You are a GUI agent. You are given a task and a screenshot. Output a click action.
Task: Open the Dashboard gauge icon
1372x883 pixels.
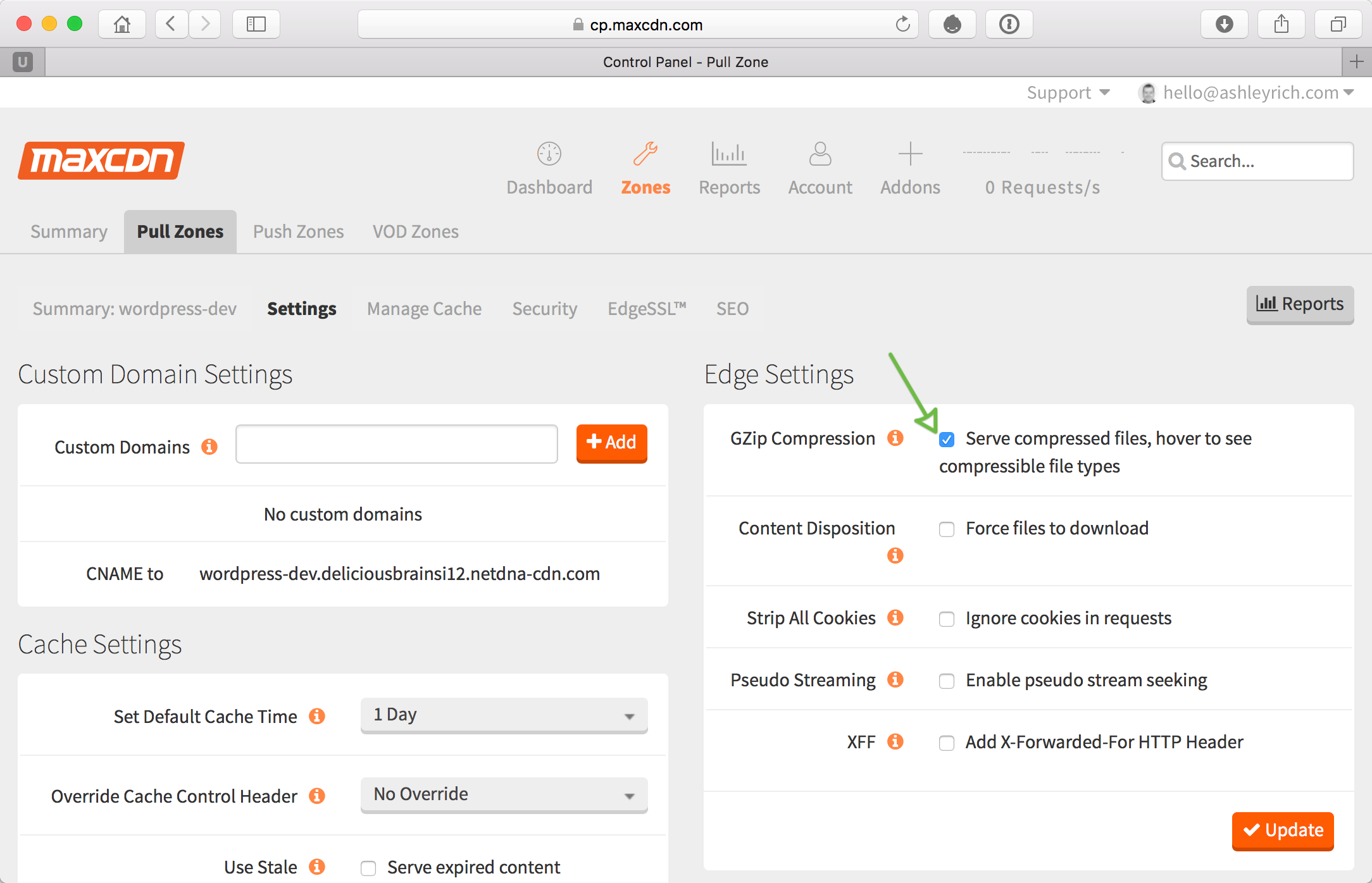point(549,154)
